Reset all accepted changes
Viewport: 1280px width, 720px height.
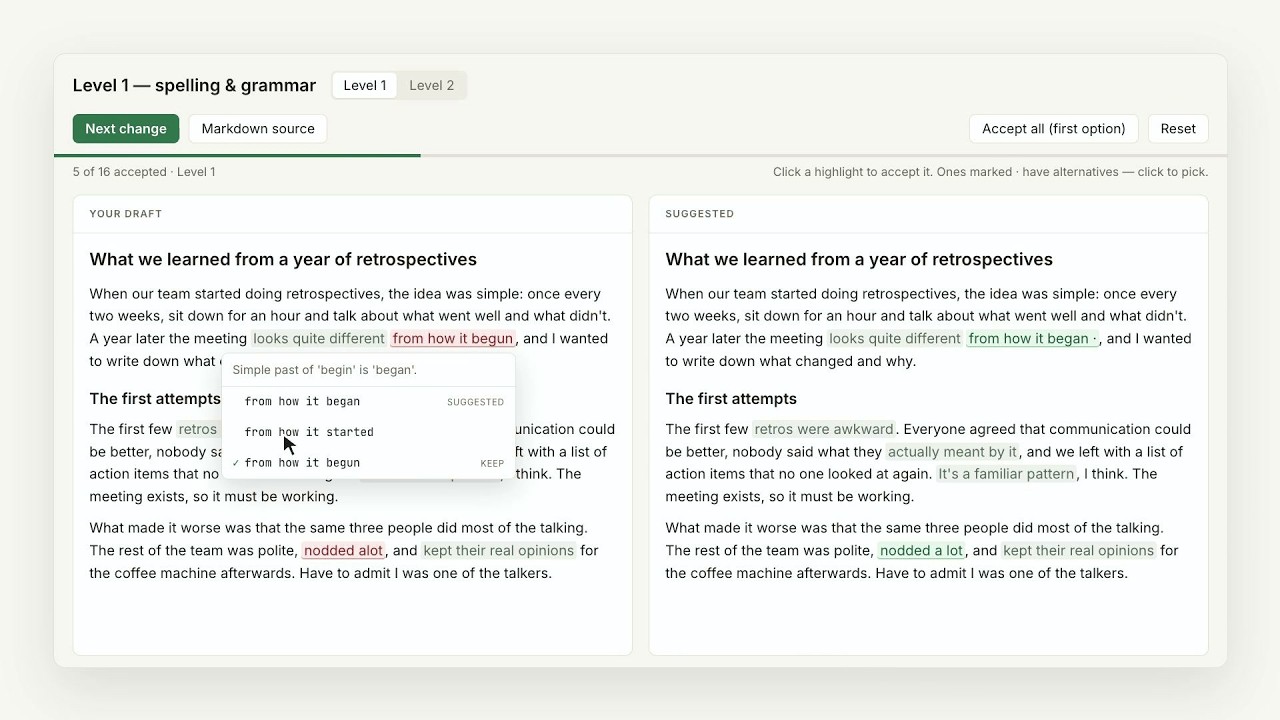pyautogui.click(x=1178, y=128)
